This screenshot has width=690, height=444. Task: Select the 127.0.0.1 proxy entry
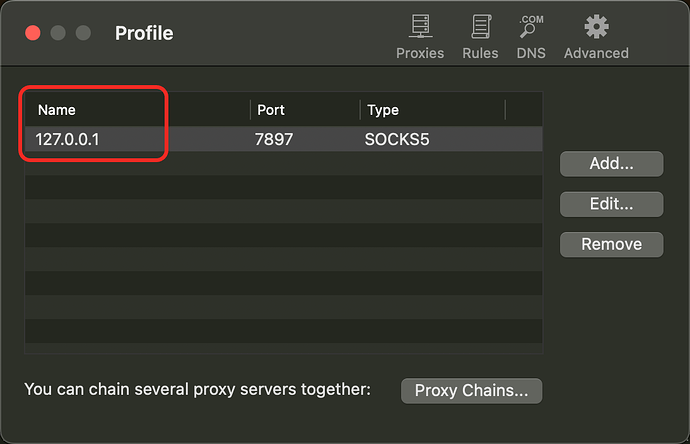283,139
